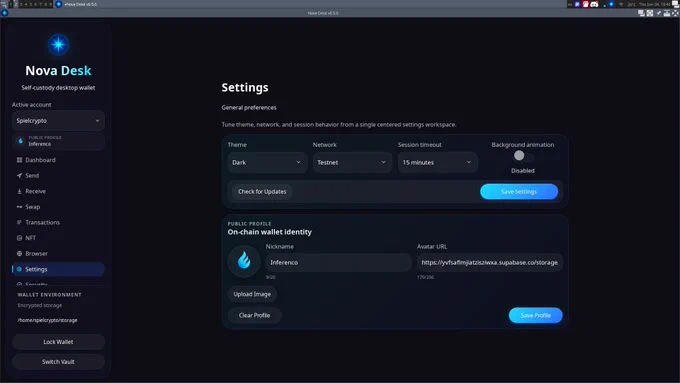The height and width of the screenshot is (383, 680).
Task: Click the /home/spielcrypto/storage path text
Action: (47, 320)
